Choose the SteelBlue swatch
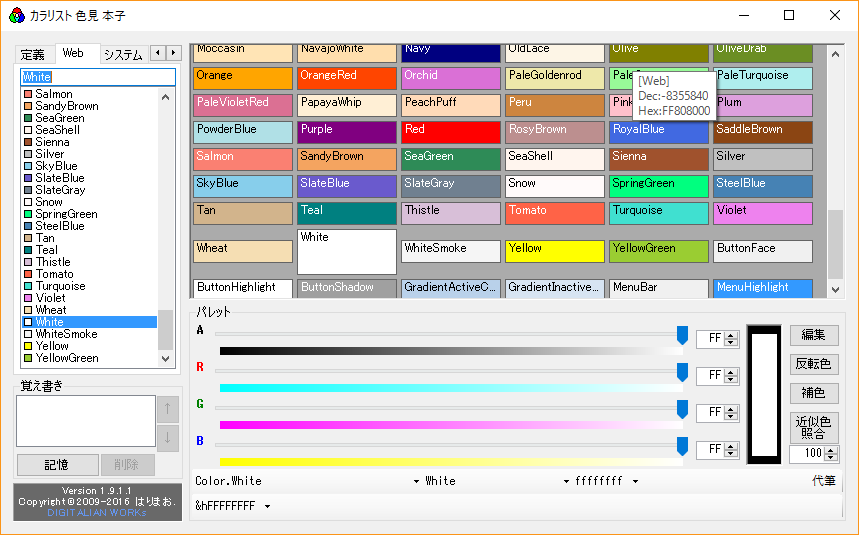This screenshot has height=535, width=859. tap(763, 186)
